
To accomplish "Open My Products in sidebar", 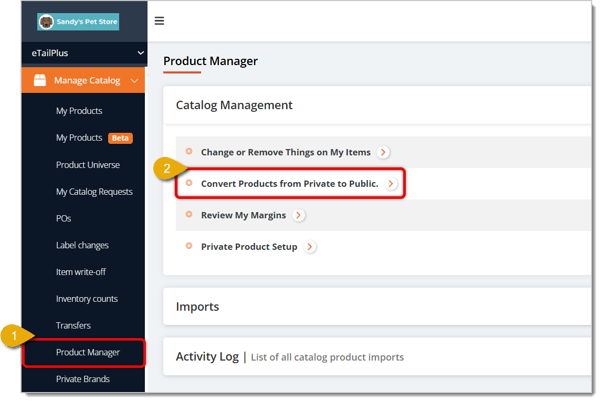I will pos(79,111).
